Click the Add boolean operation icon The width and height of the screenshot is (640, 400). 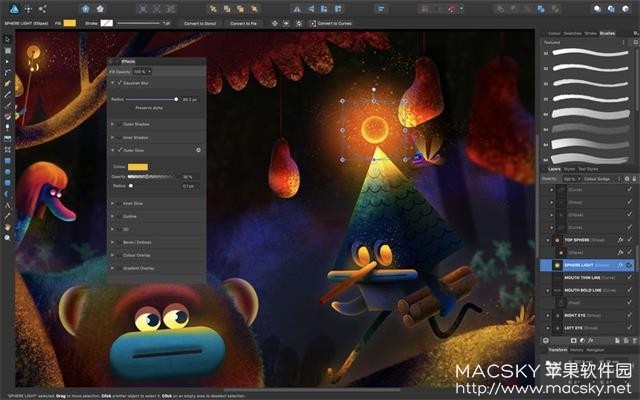point(500,9)
